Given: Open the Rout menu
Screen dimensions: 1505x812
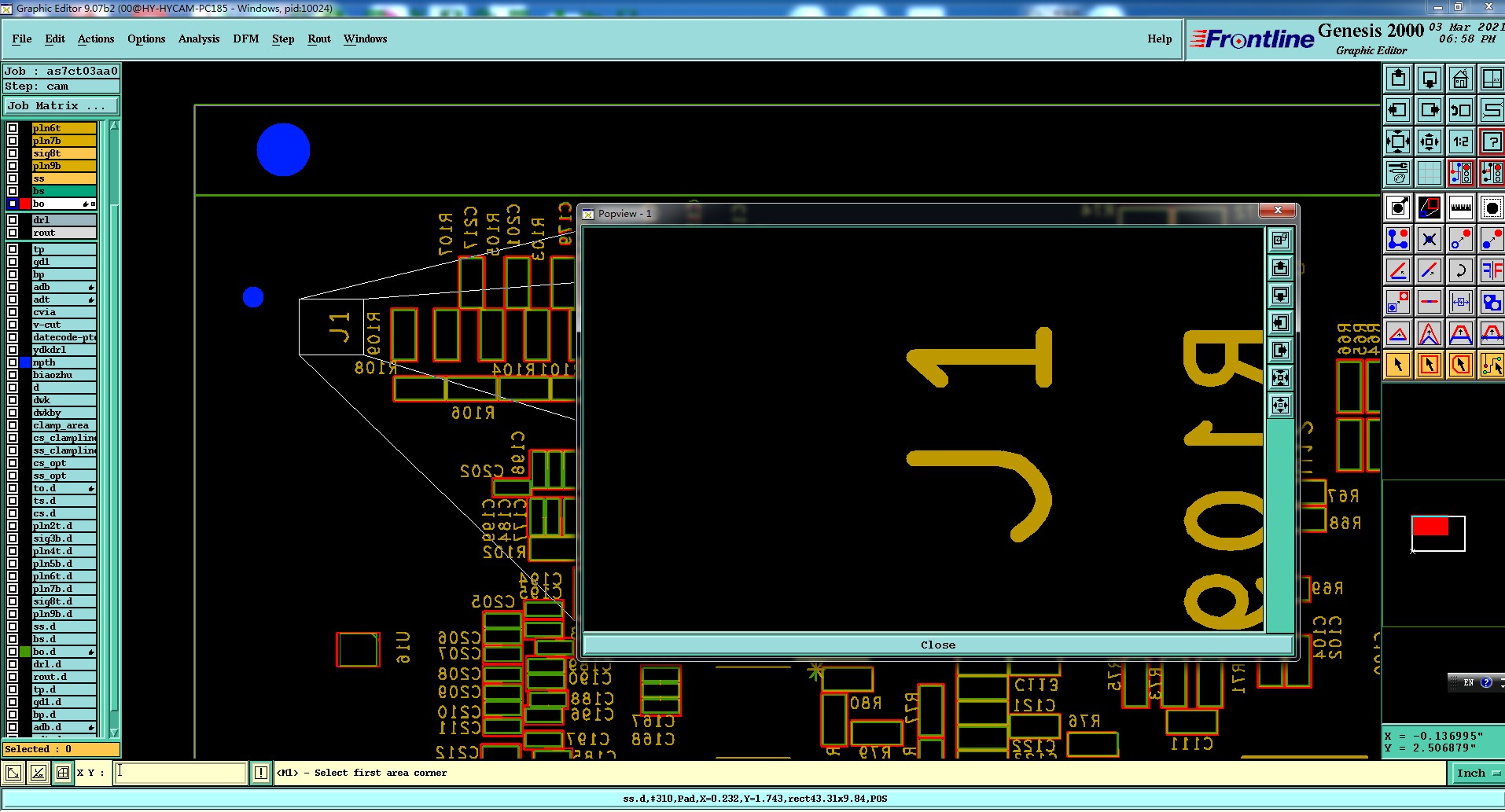Looking at the screenshot, I should (x=319, y=39).
